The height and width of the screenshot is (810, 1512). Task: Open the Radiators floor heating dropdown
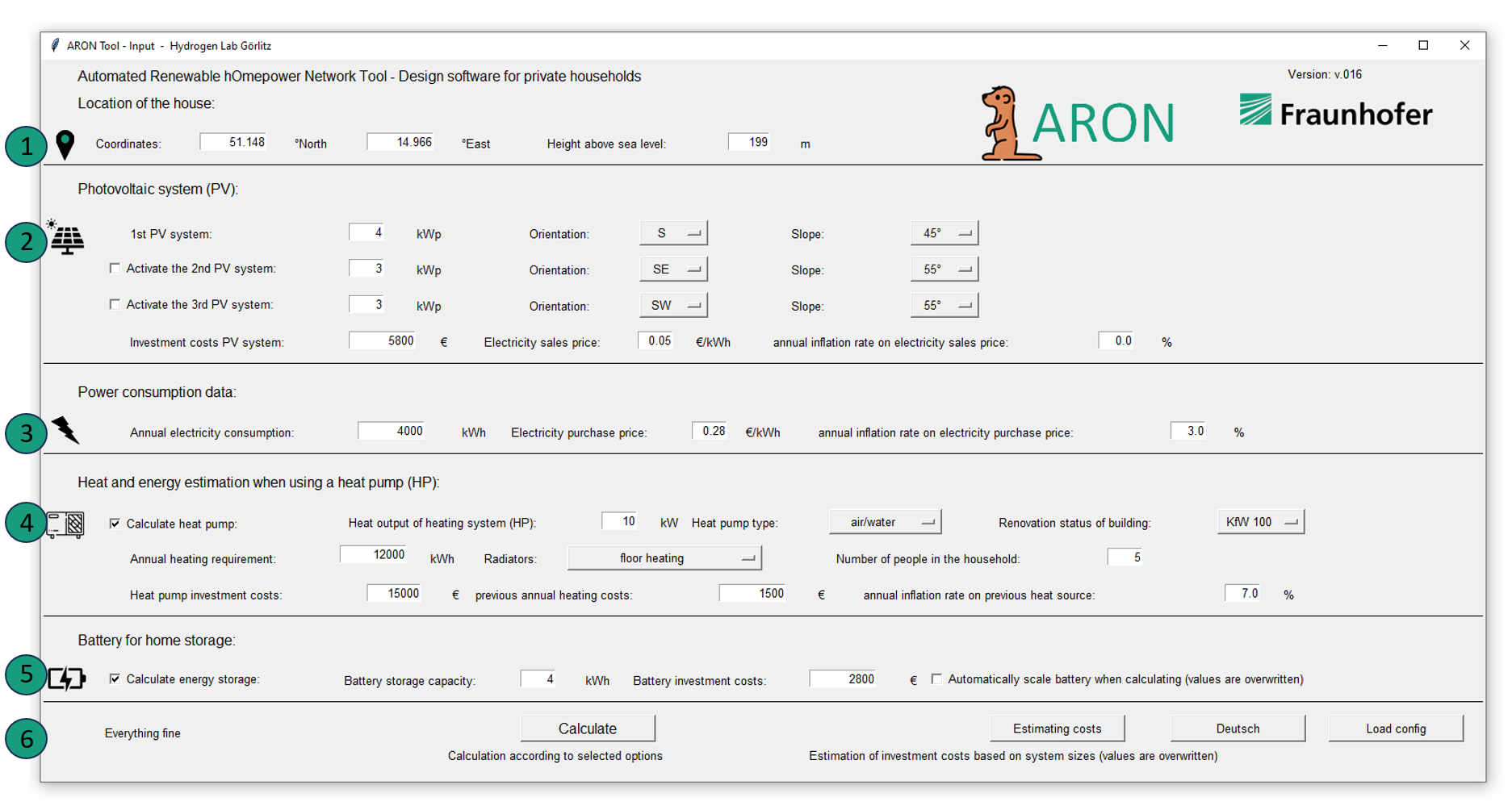(x=664, y=558)
